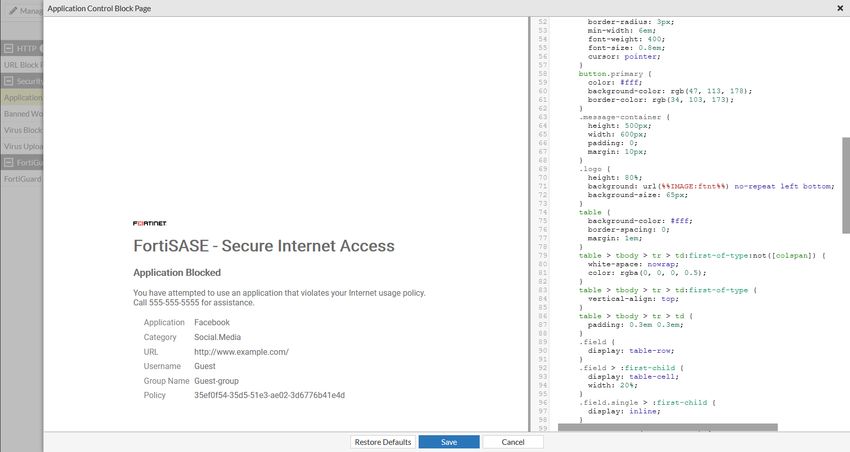Image resolution: width=850 pixels, height=452 pixels.
Task: Click the 'cursor: pointer' code line
Action: tap(624, 56)
